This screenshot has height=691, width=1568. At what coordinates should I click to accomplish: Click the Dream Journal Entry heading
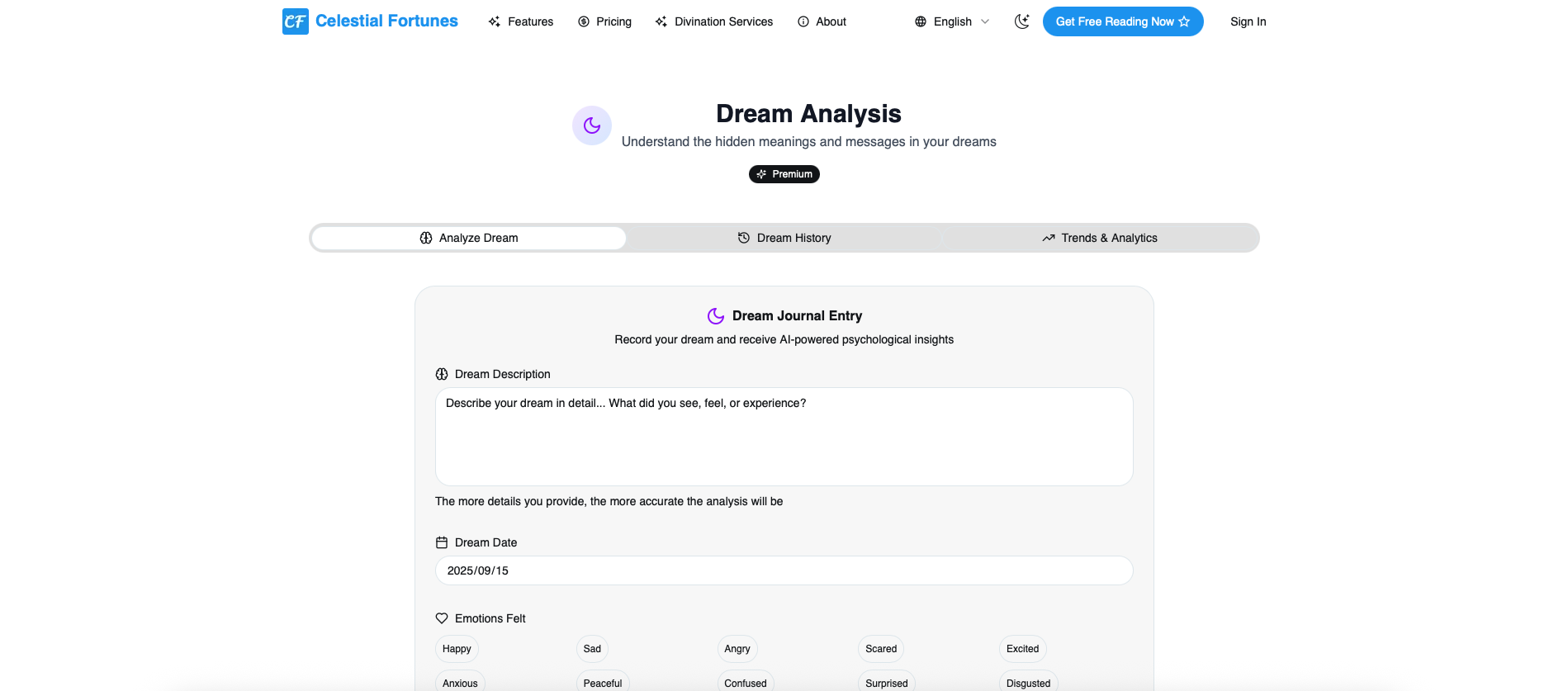click(x=797, y=316)
